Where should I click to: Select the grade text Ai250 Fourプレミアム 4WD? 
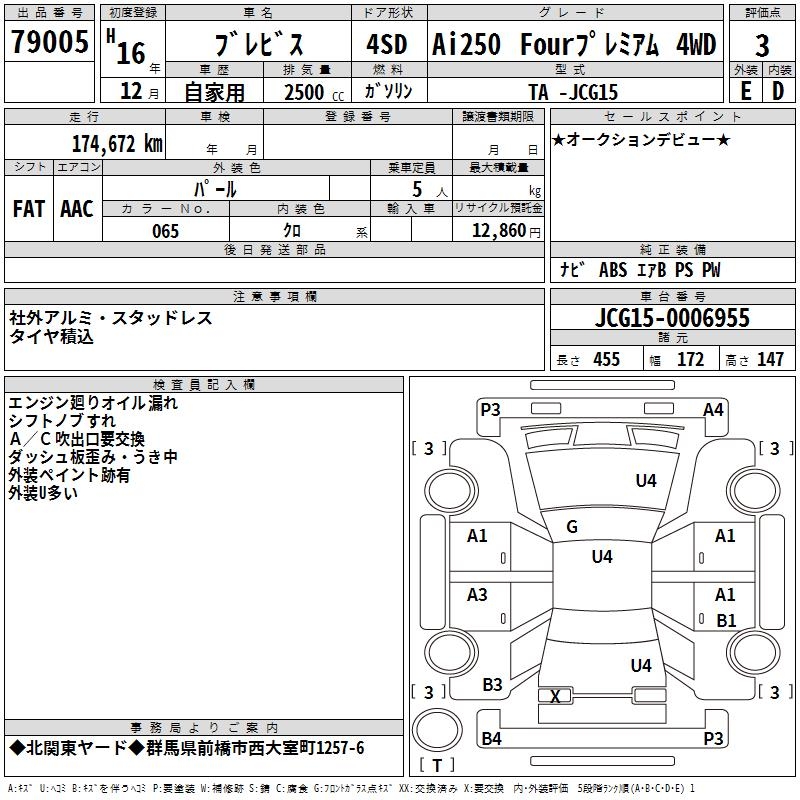(x=574, y=43)
